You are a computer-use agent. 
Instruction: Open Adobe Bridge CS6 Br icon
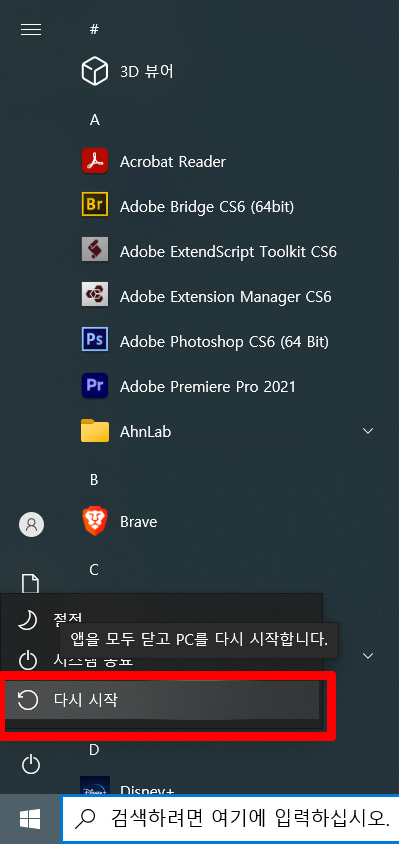[x=95, y=205]
